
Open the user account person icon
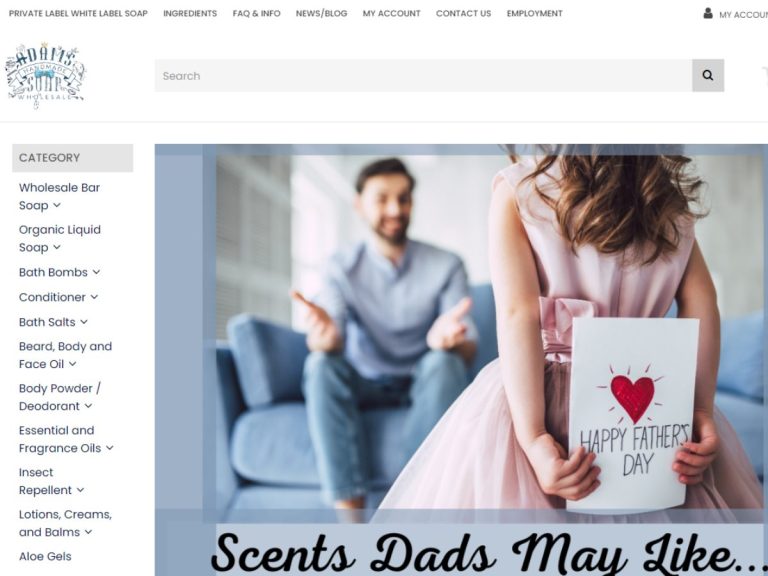708,14
